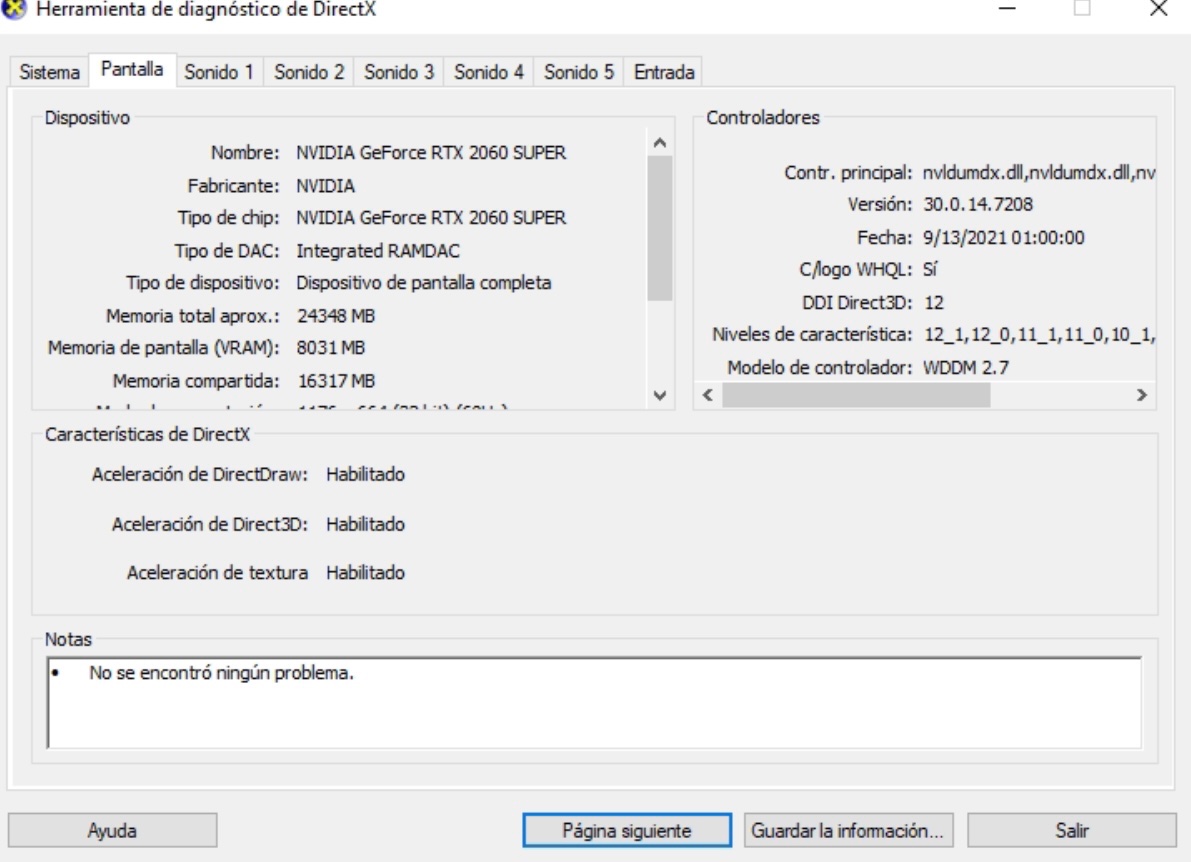
Task: Click Direct3D acceleration 'Habilitado' status
Action: [365, 525]
